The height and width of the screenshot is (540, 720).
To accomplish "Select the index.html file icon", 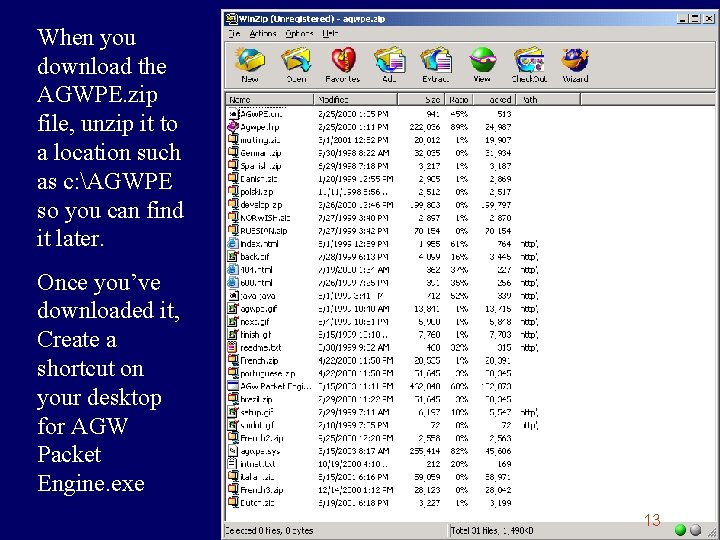I will click(x=233, y=243).
